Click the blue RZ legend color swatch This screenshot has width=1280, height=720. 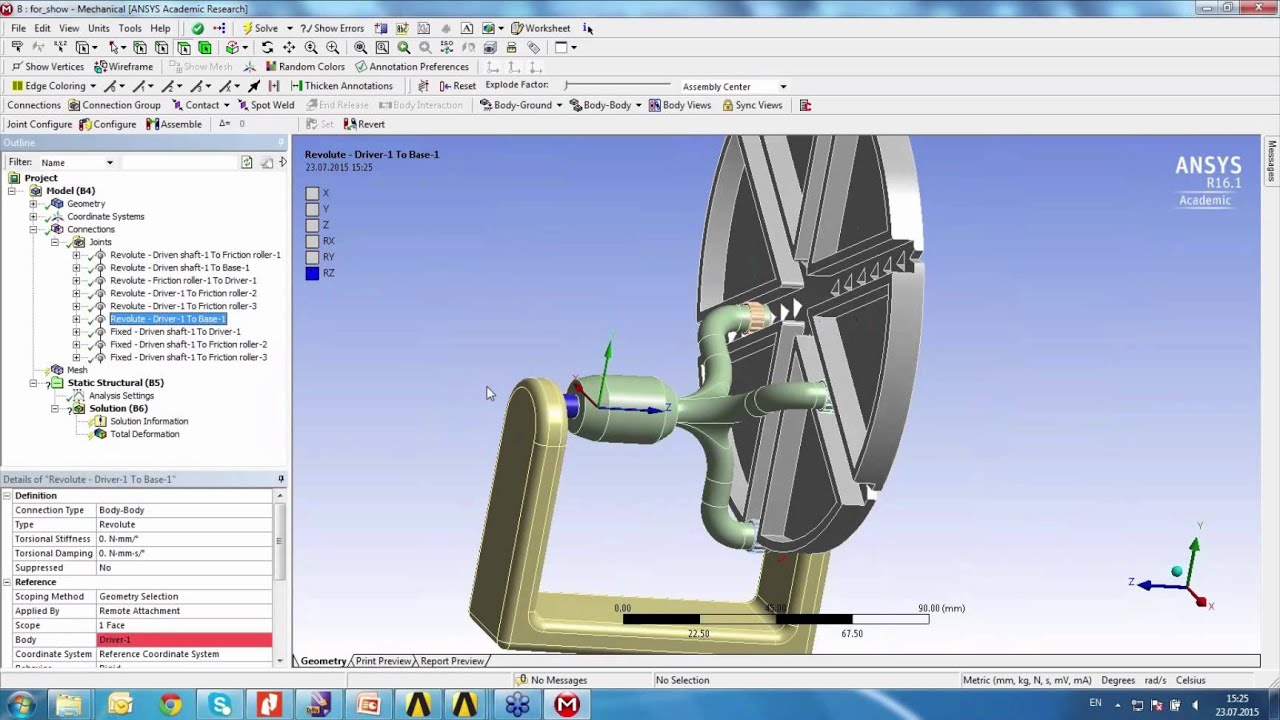(x=312, y=273)
